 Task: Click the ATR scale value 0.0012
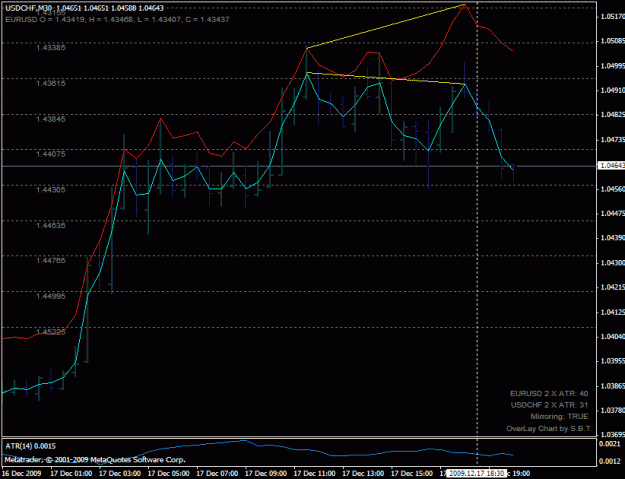tap(610, 461)
